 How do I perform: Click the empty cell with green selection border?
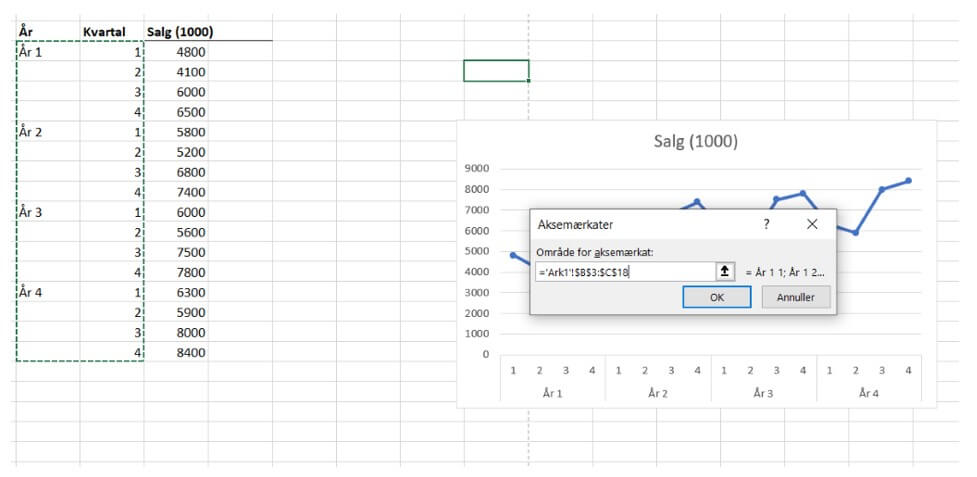click(x=496, y=70)
